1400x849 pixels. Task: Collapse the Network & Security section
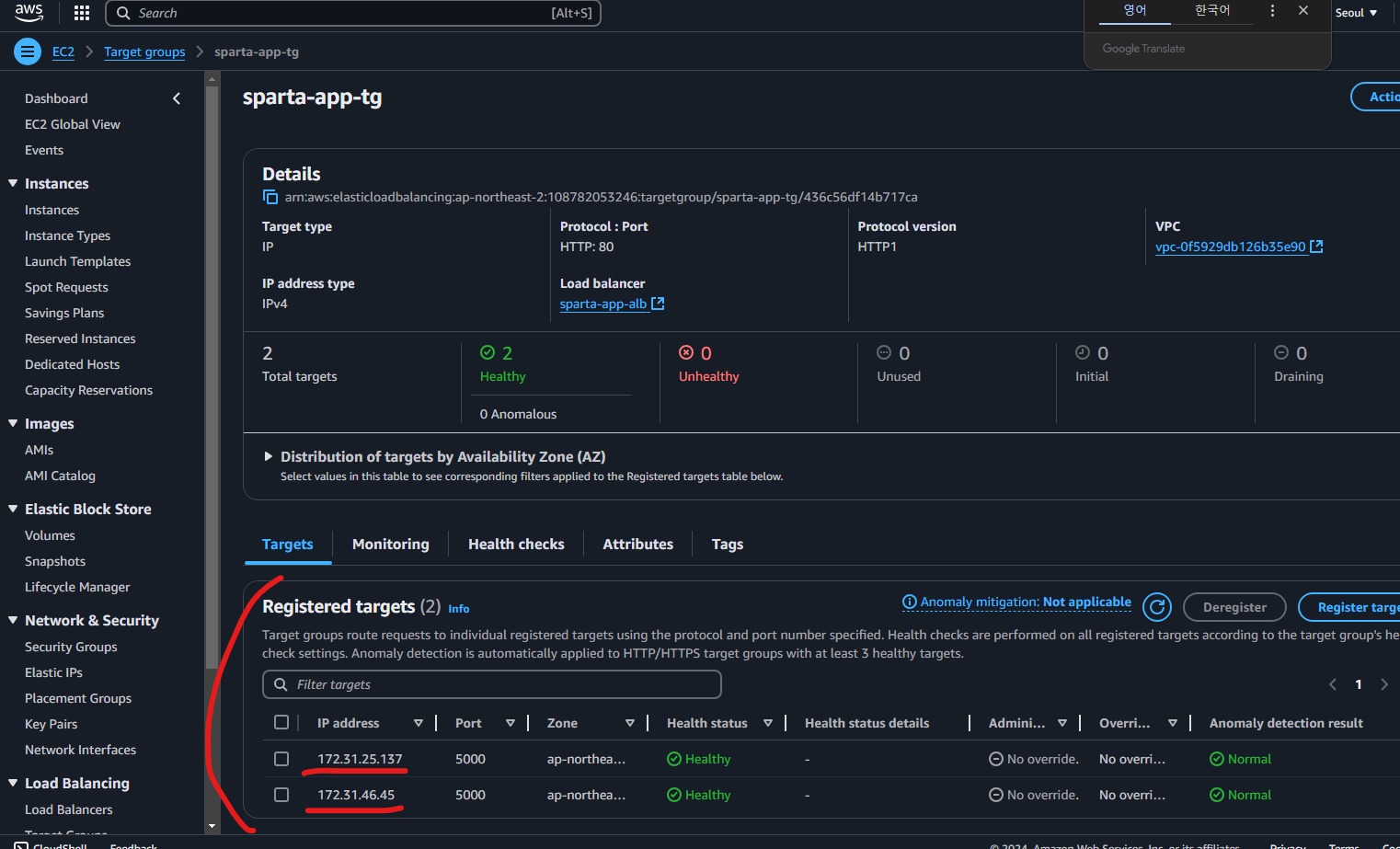[x=13, y=620]
